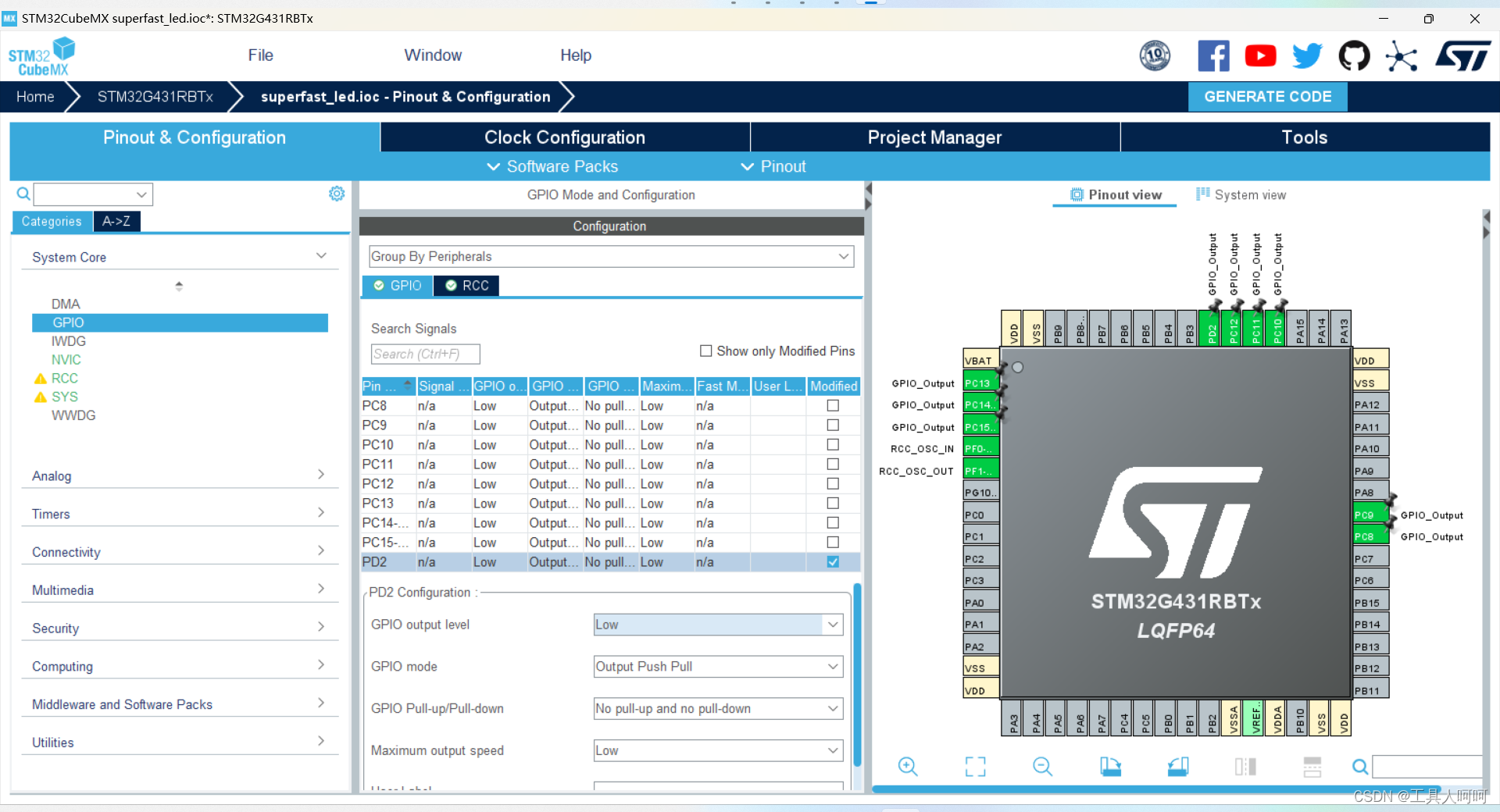Open the Twitter bird icon link
The width and height of the screenshot is (1500, 812).
pos(1307,56)
